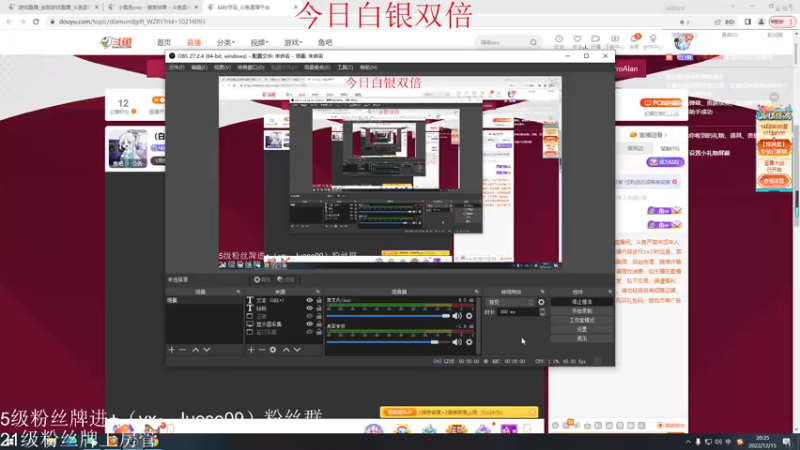Add a new source with the plus icon in Sources panel
This screenshot has height=450, width=800.
pyautogui.click(x=251, y=349)
